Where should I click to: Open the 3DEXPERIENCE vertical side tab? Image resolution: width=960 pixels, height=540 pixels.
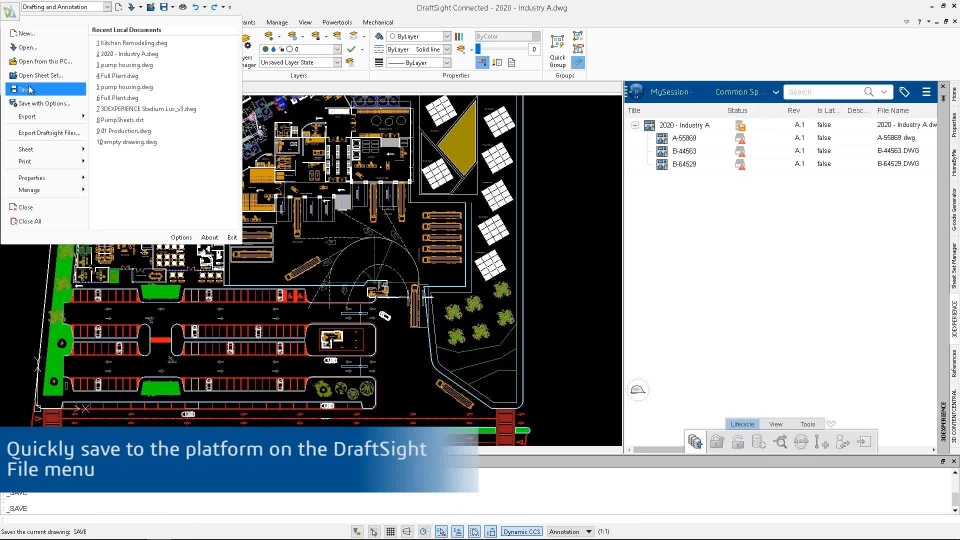point(954,319)
